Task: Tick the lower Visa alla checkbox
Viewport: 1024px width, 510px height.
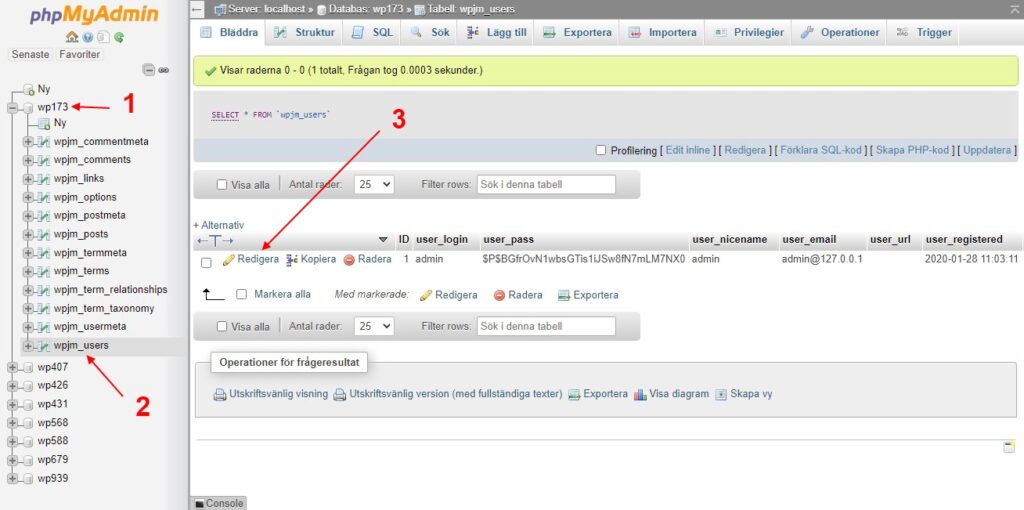Action: (222, 327)
